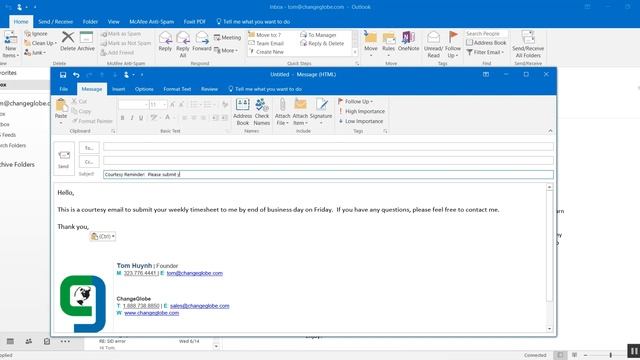Click the Send button in the message window
Screen dimensions: 640x360
coord(64,158)
